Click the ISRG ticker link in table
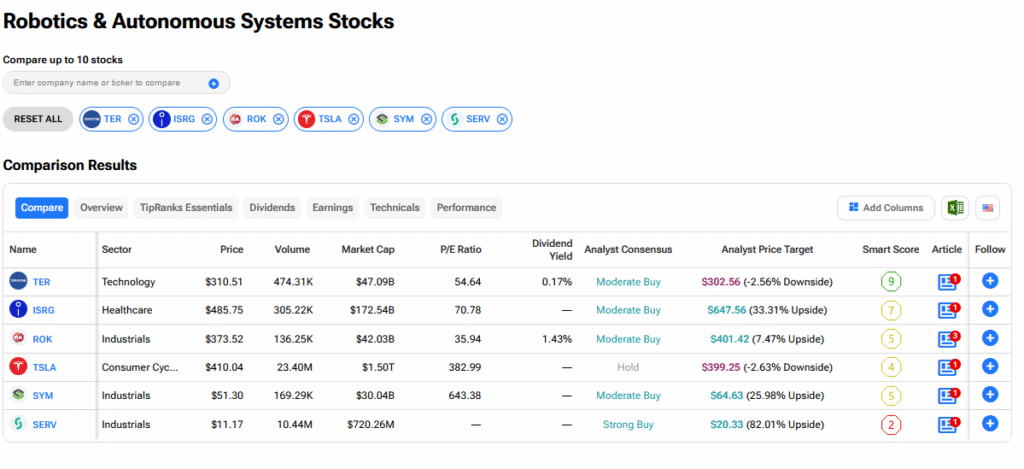Image resolution: width=1024 pixels, height=469 pixels. tap(44, 310)
